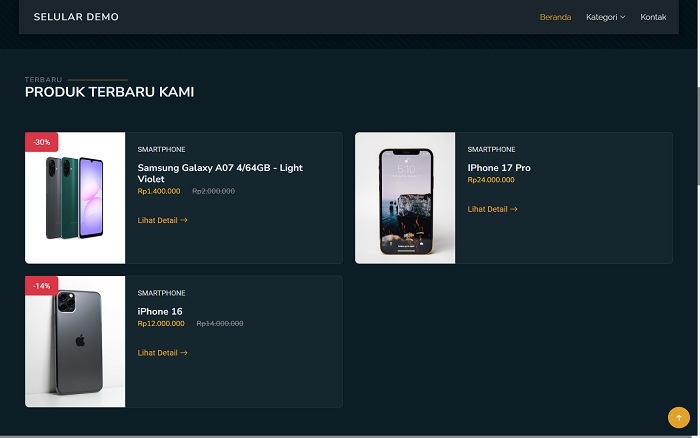This screenshot has height=438, width=700.
Task: Click the iPhone 17 Pro product image
Action: [405, 198]
